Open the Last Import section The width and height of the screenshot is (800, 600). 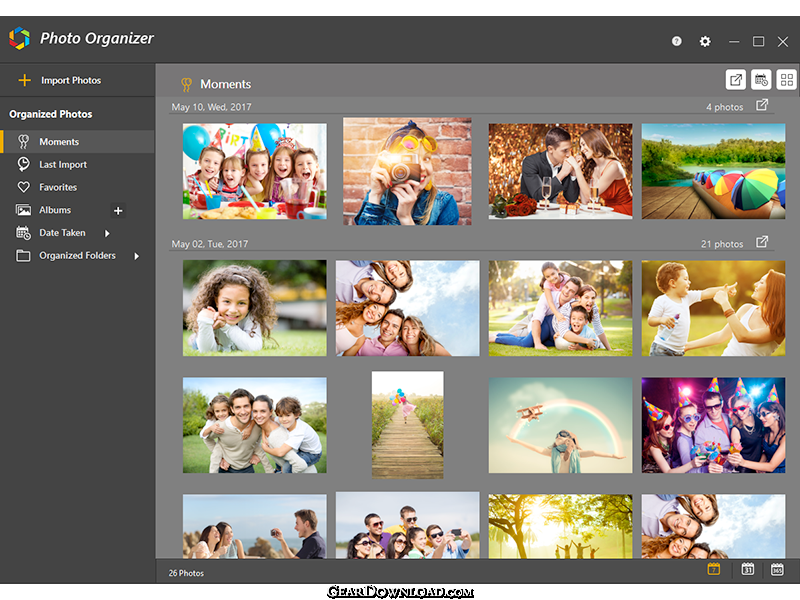(x=78, y=164)
